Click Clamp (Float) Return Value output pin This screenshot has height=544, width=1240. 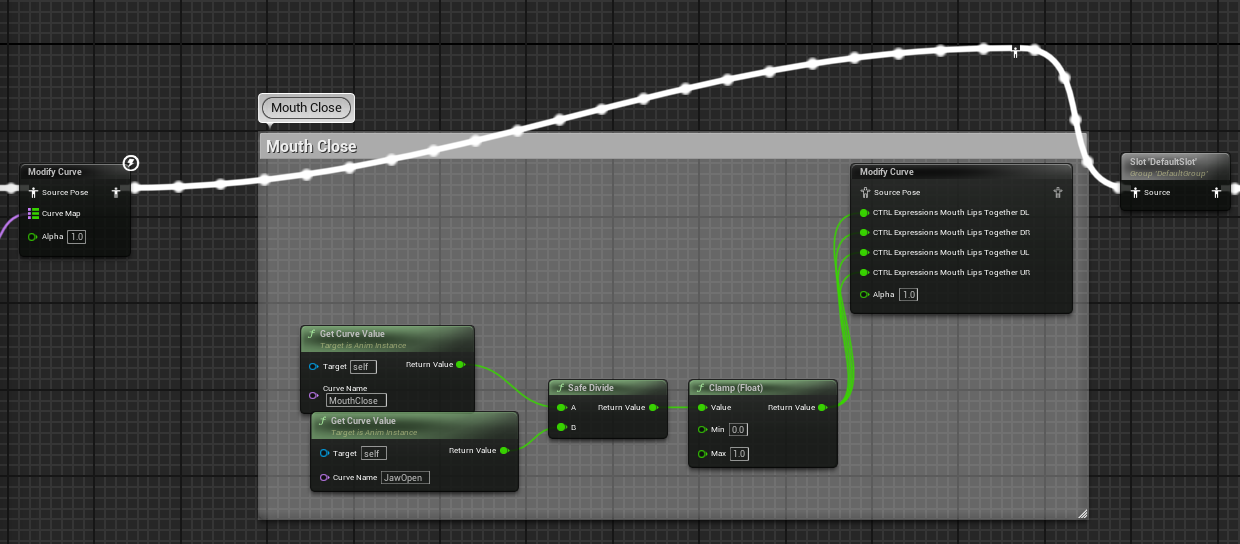point(822,408)
